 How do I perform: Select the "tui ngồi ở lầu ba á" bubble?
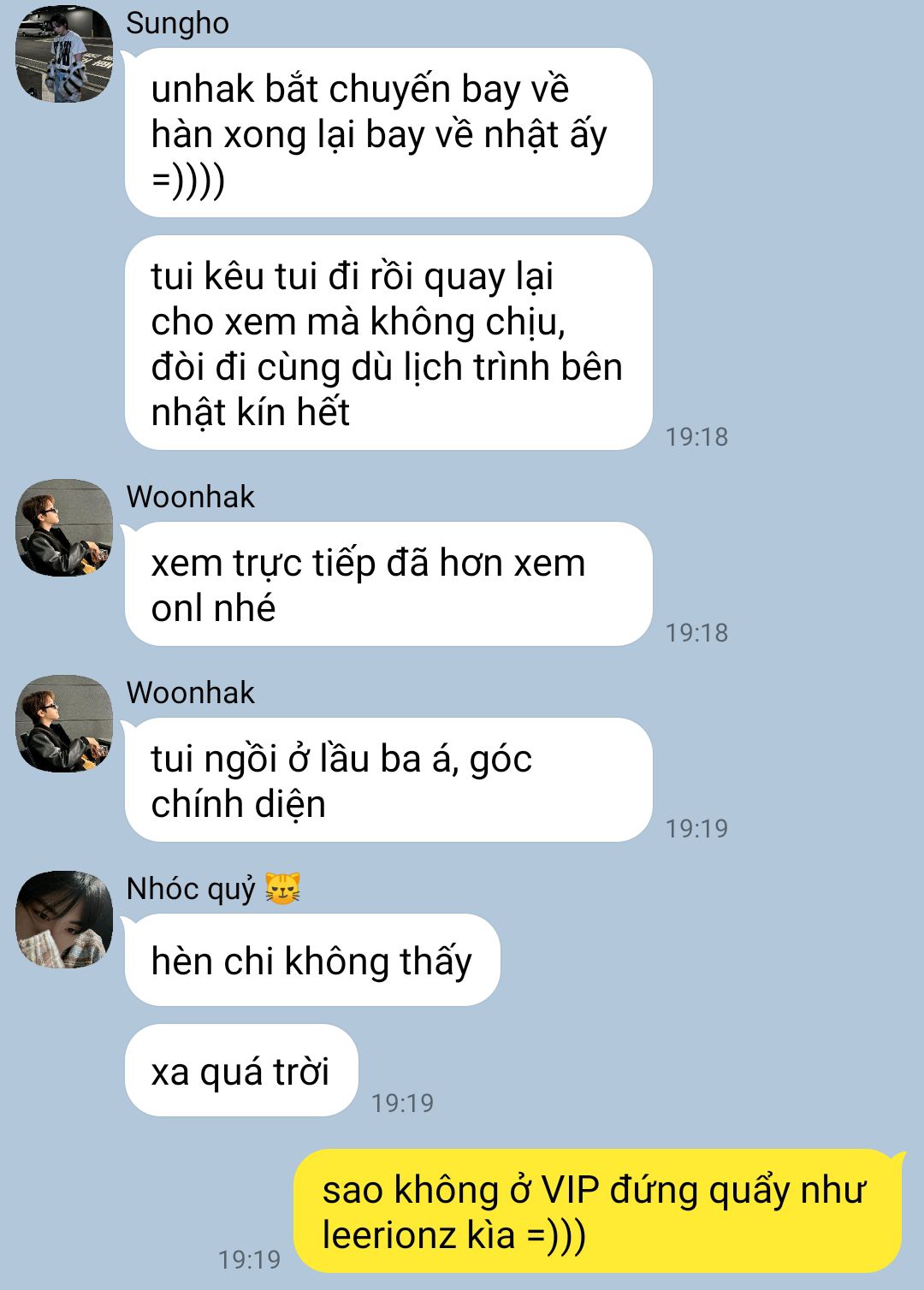(x=388, y=780)
